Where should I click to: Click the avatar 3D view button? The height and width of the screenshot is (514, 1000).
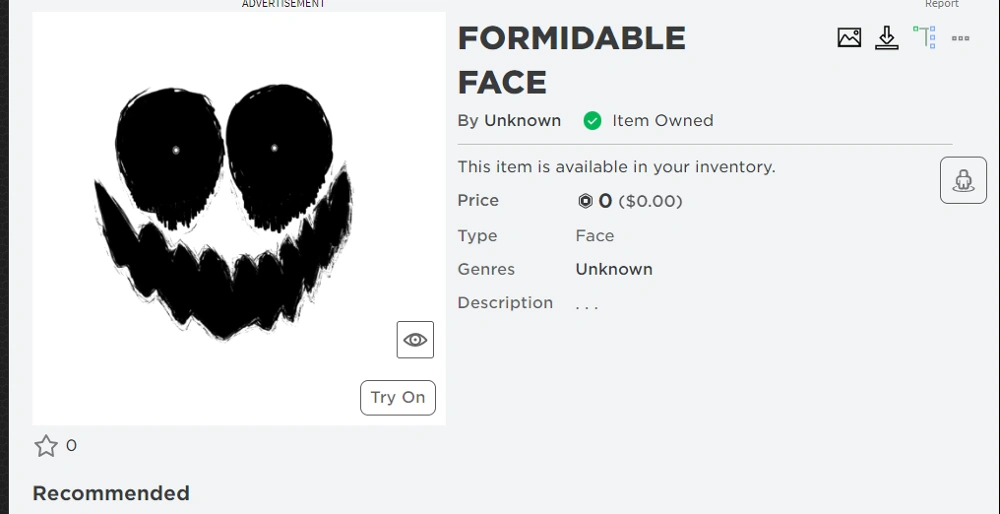(963, 181)
